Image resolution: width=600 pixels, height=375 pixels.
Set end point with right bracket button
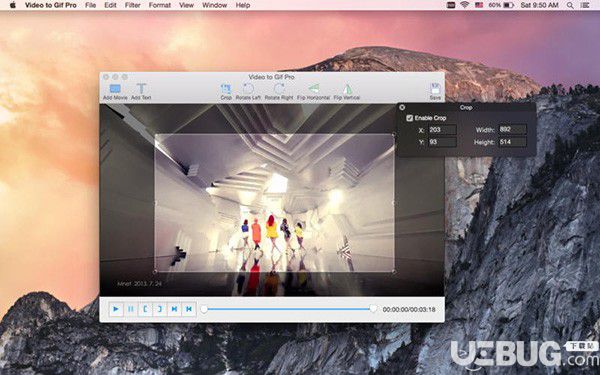160,309
